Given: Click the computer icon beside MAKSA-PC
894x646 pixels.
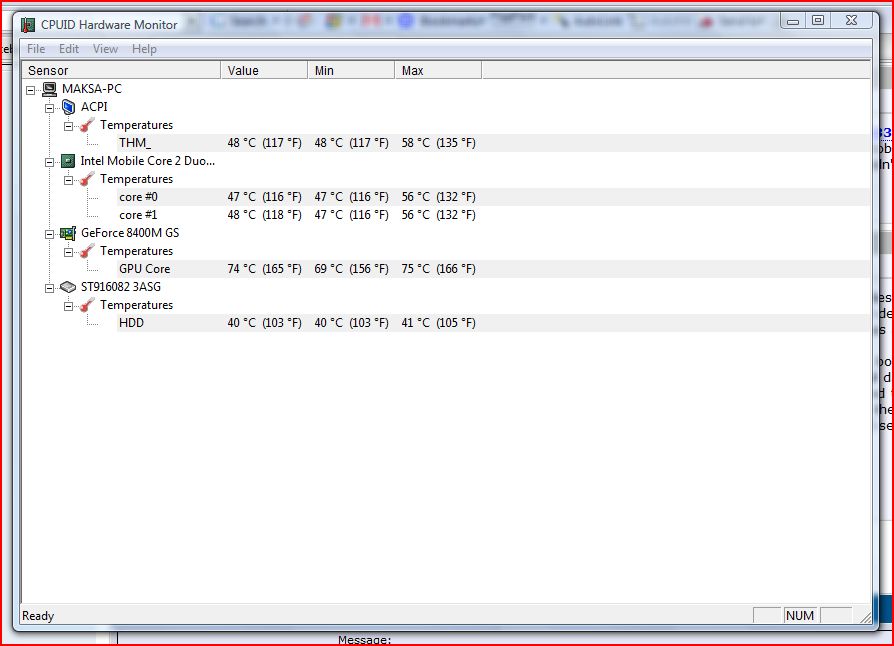Looking at the screenshot, I should 50,89.
